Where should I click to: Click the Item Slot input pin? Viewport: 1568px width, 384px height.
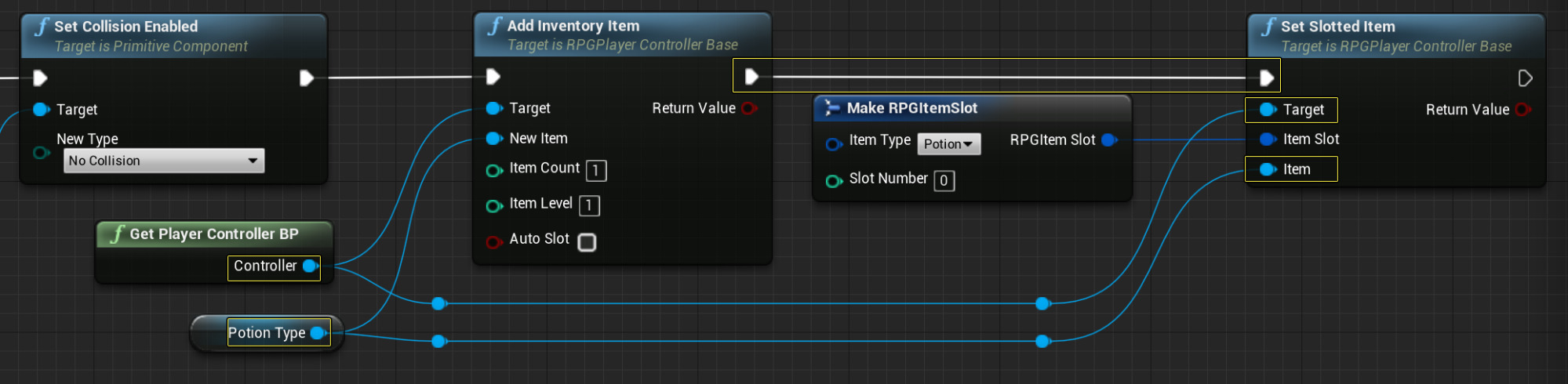pos(1268,139)
